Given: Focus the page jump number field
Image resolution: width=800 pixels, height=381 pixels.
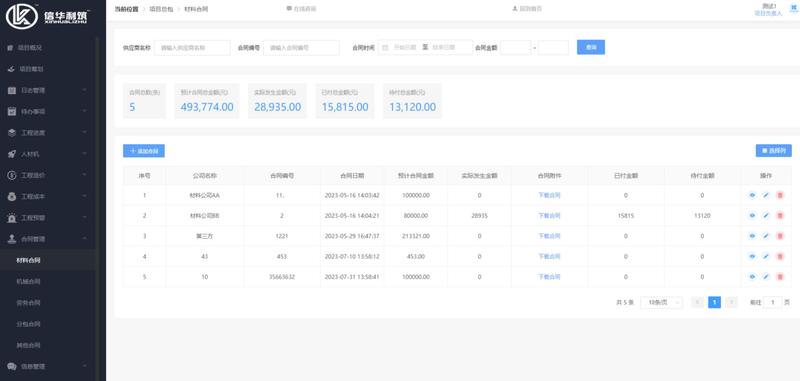Looking at the screenshot, I should (772, 302).
